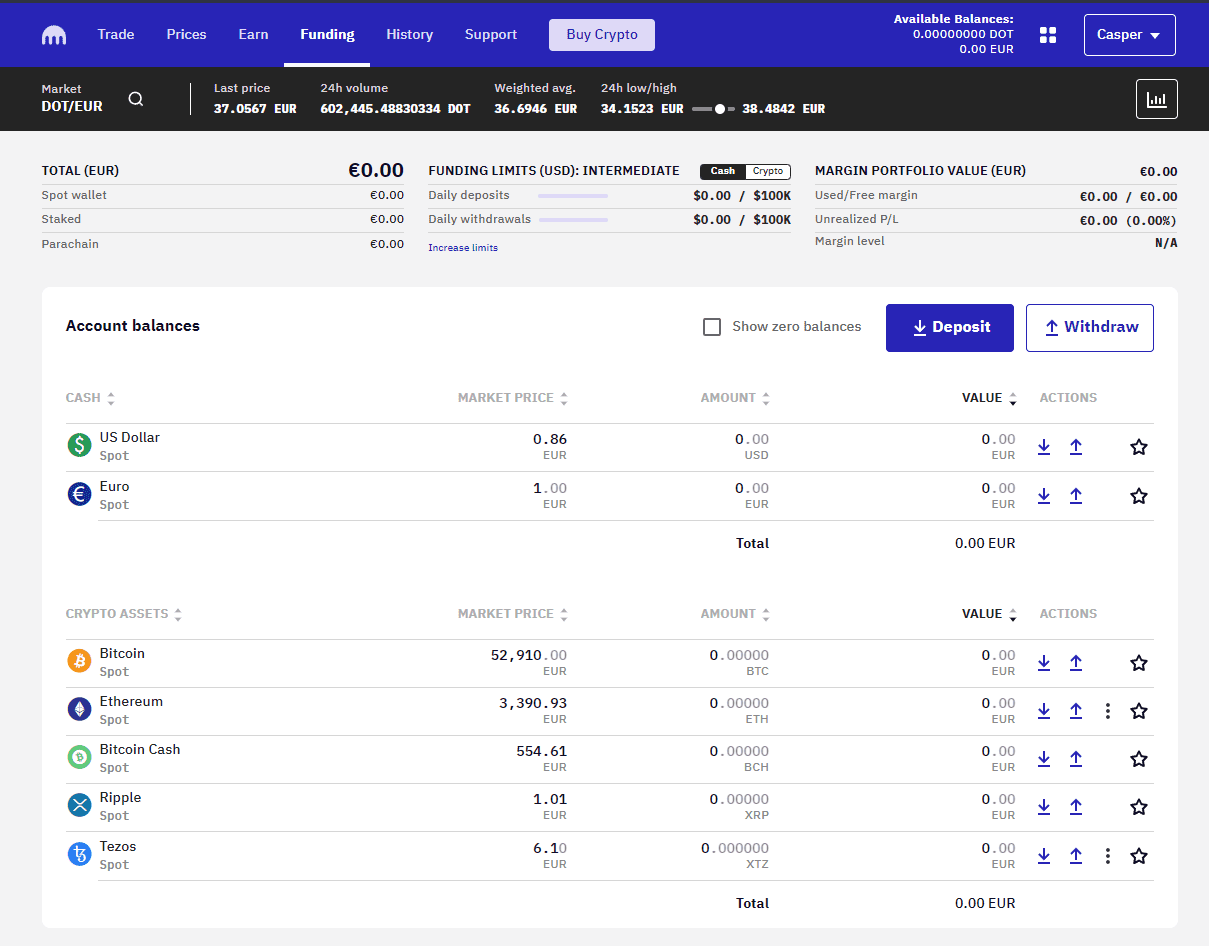Deposit Bitcoin Cash using its download icon
This screenshot has width=1209, height=946.
click(x=1044, y=759)
